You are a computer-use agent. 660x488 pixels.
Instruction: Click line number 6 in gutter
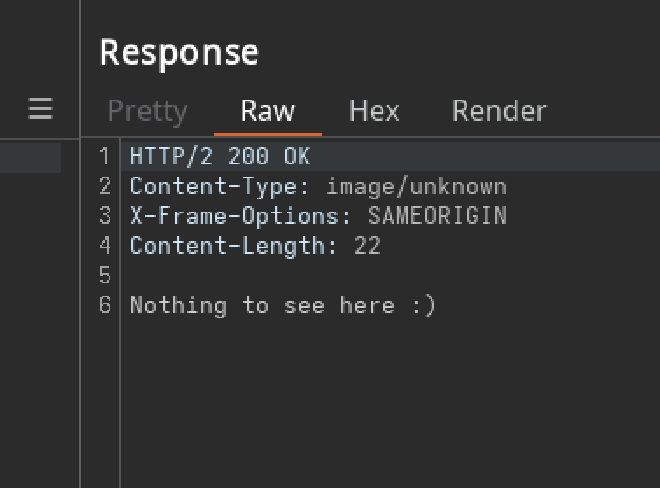(105, 305)
